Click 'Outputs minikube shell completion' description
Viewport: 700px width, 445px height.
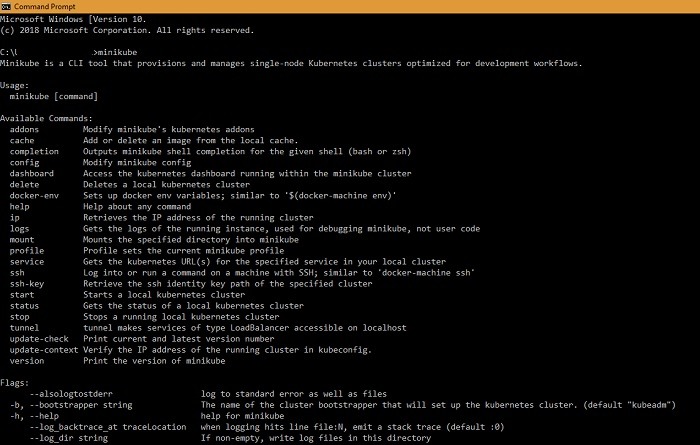point(247,152)
